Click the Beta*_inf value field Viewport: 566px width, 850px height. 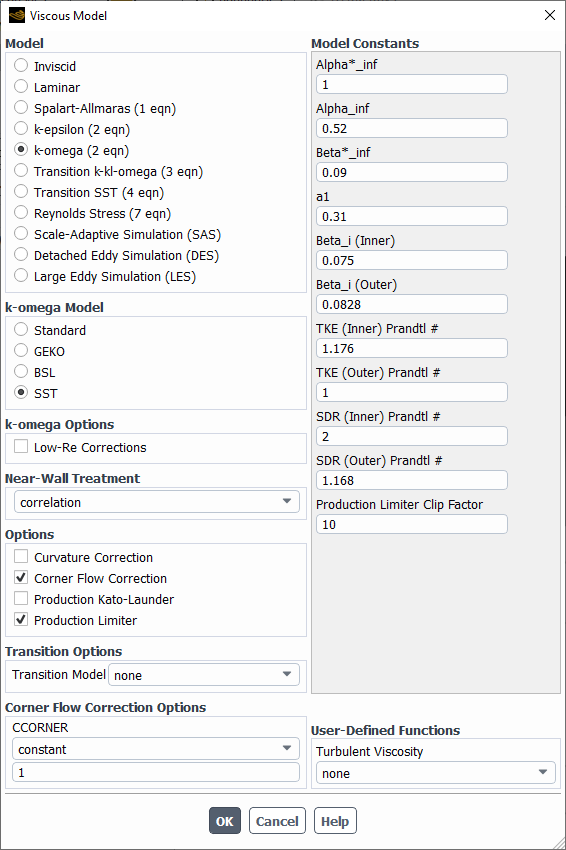412,172
